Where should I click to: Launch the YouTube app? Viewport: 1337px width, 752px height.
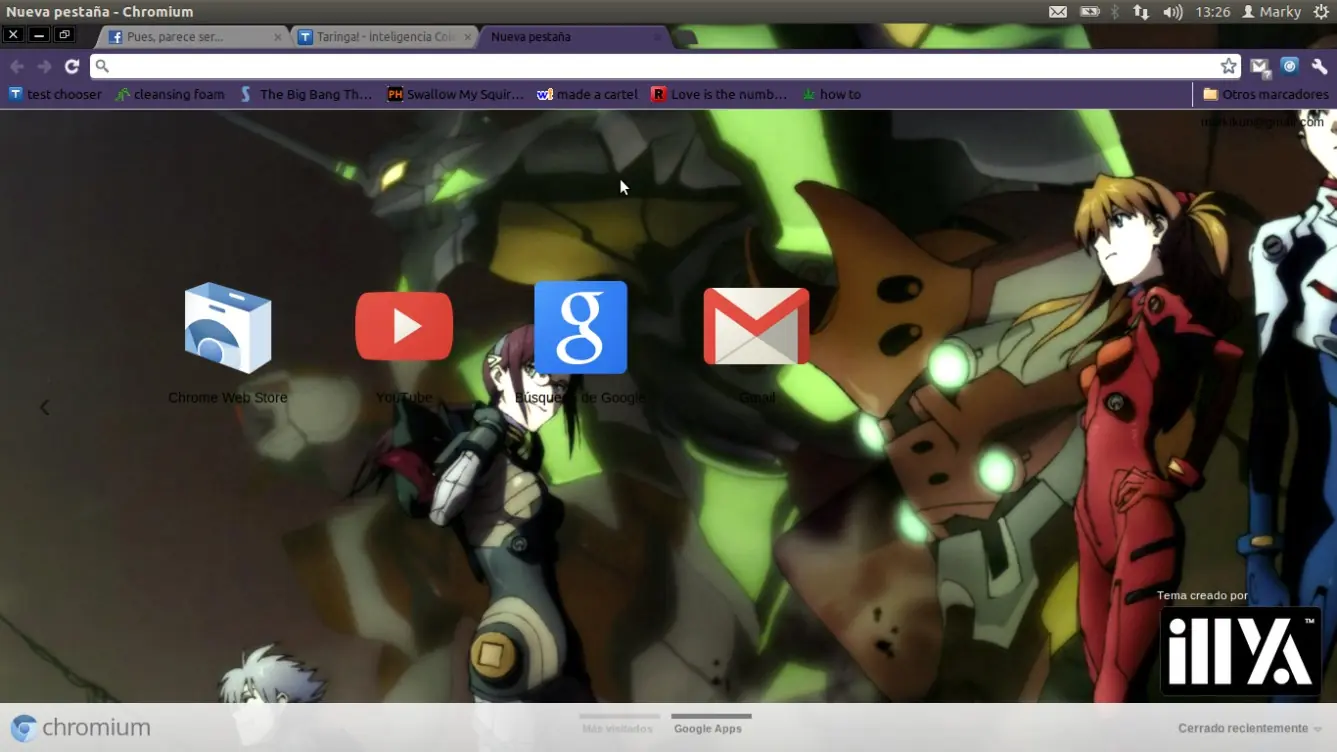tap(404, 326)
